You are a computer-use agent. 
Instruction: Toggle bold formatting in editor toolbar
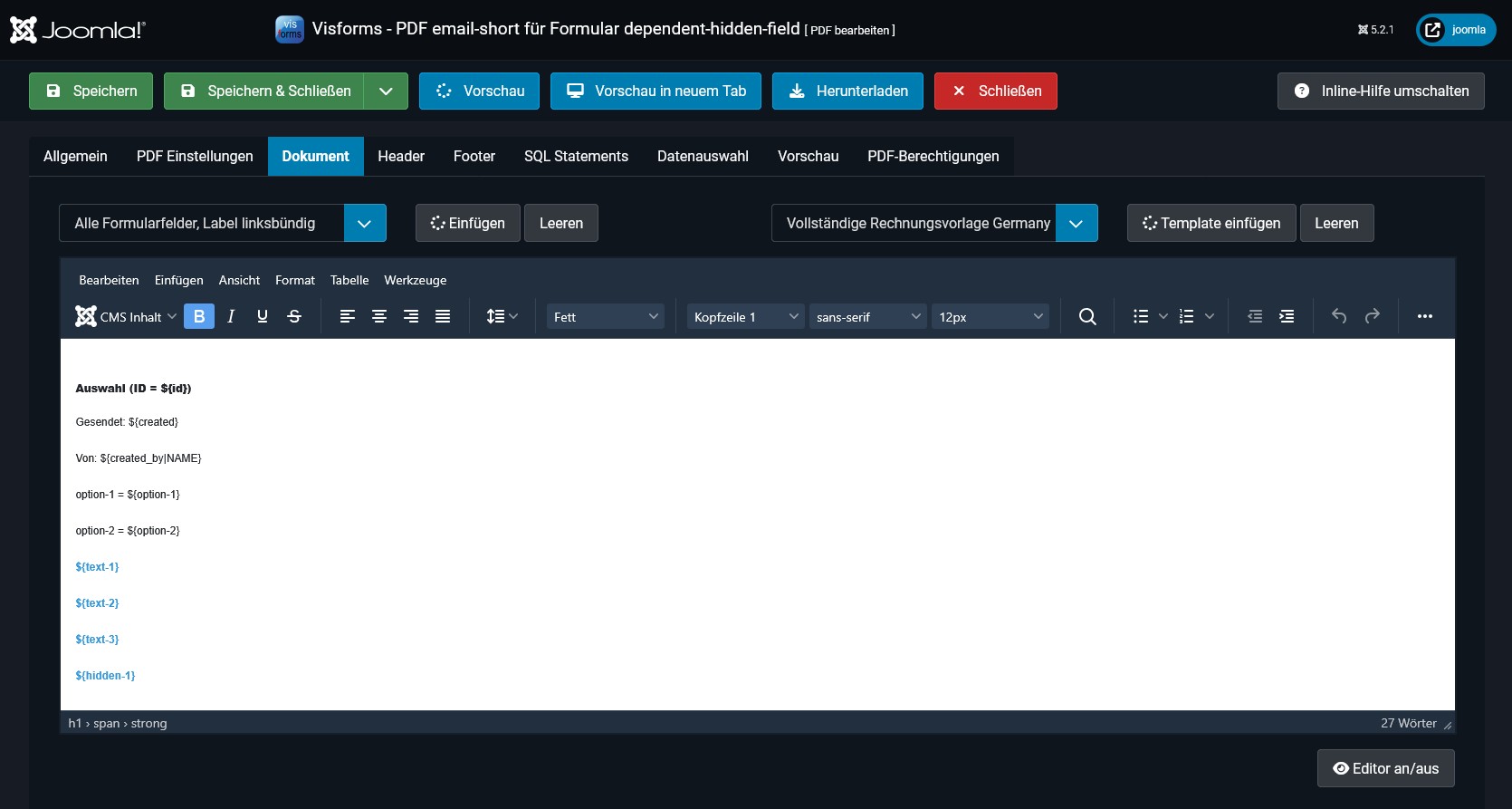[x=199, y=316]
